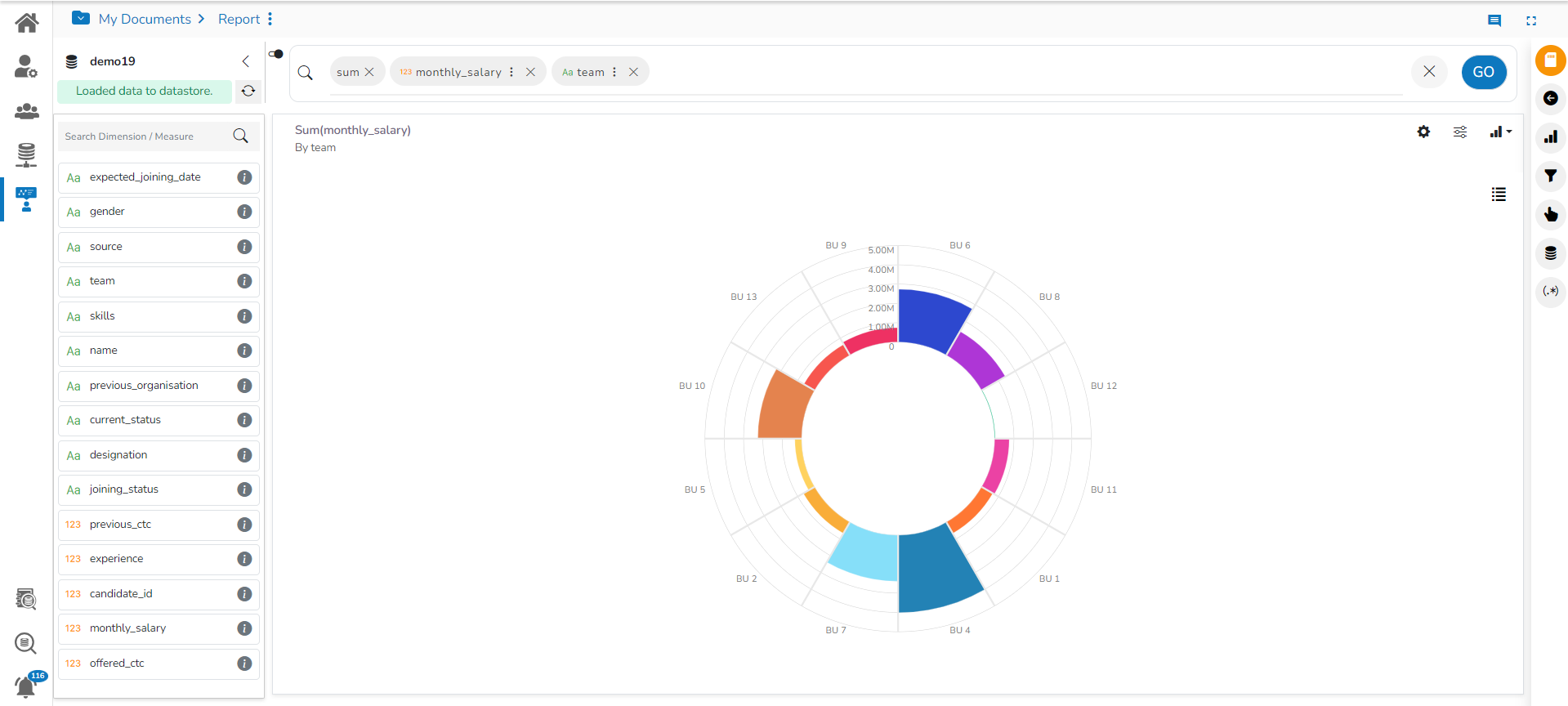
Task: Click the Search Dimension / Measure field
Action: coord(143,136)
